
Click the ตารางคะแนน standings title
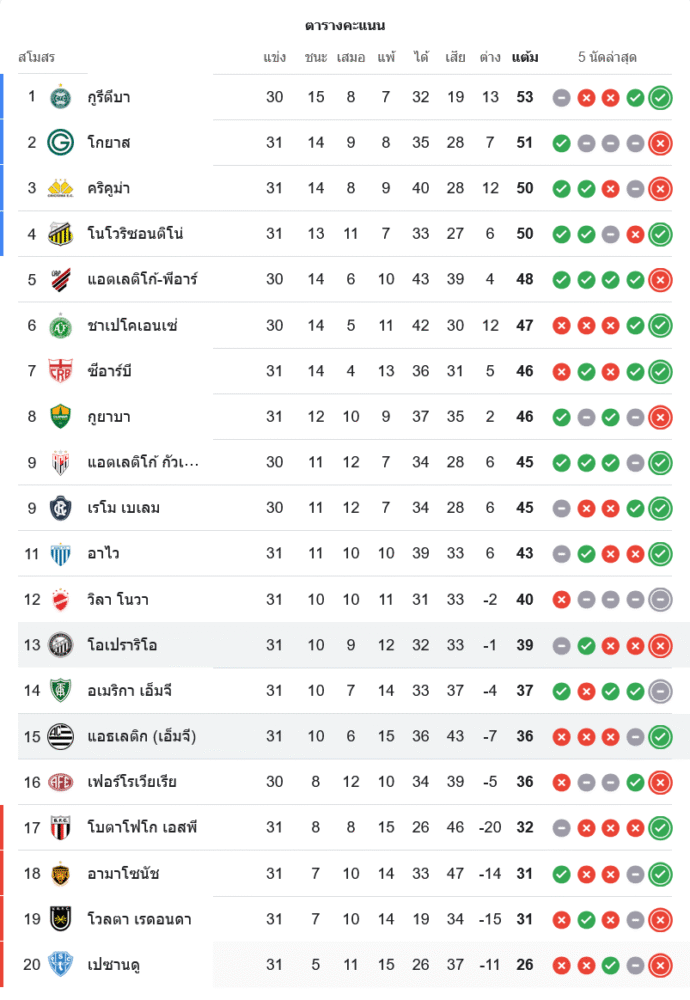345,25
